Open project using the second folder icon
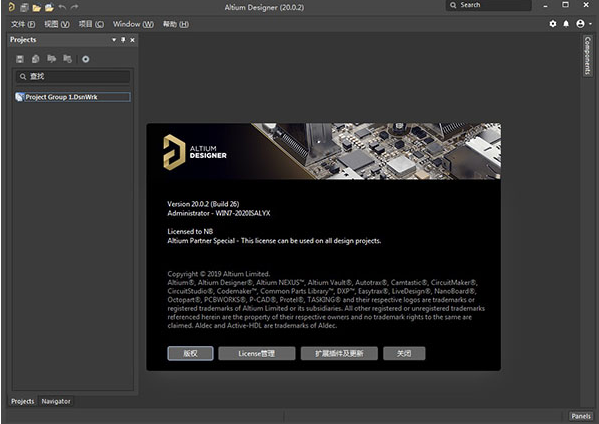This screenshot has width=599, height=424. point(49,7)
